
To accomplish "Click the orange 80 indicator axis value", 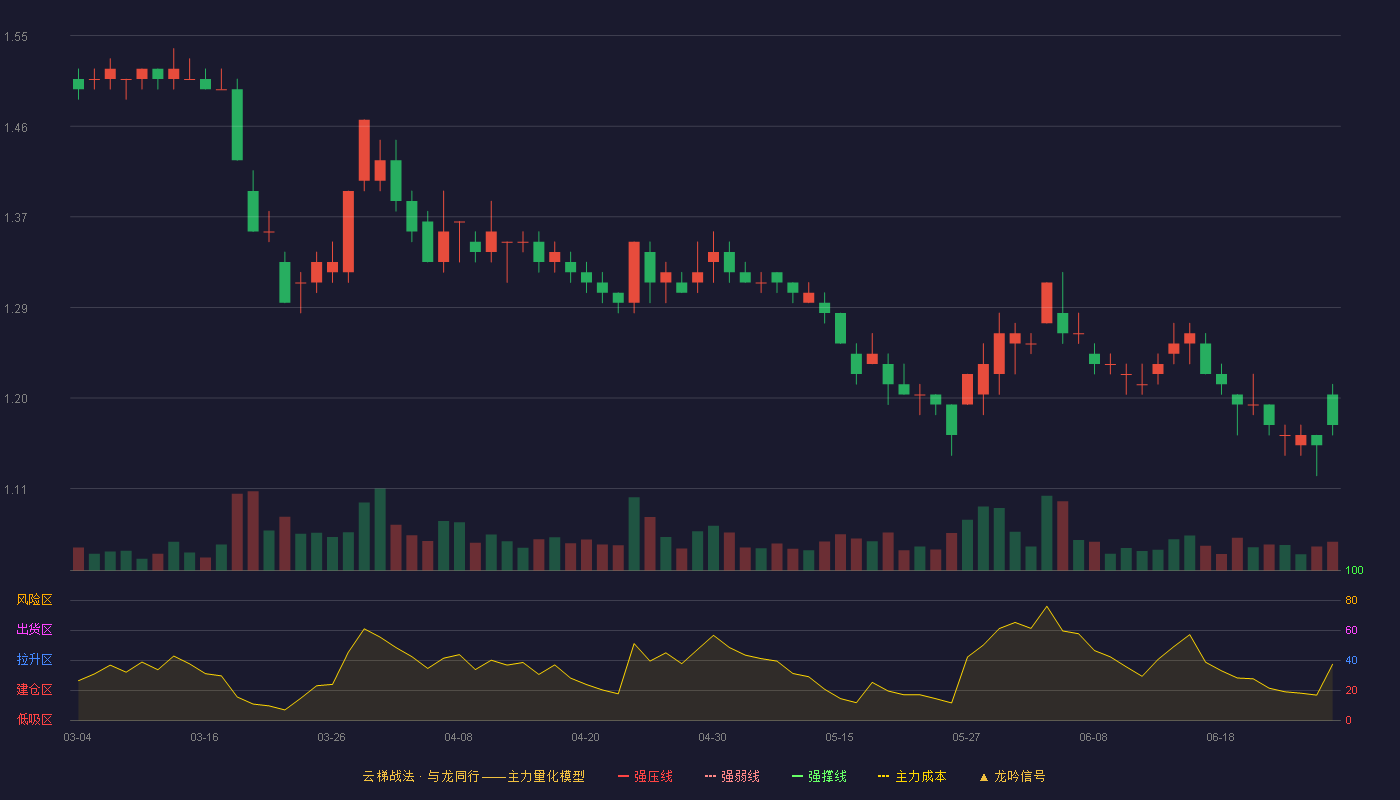I will [x=1351, y=600].
